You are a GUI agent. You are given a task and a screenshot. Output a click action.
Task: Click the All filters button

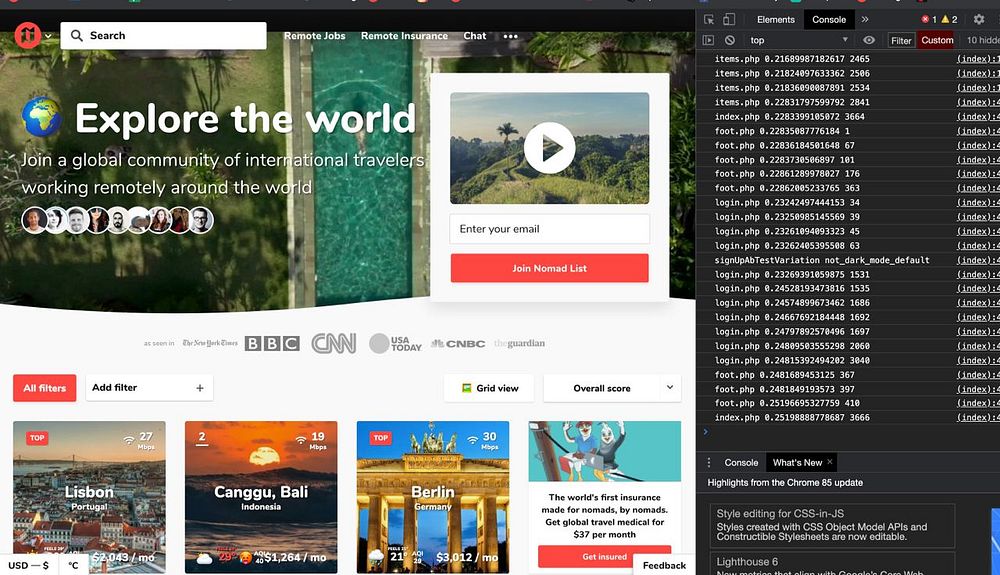tap(45, 388)
